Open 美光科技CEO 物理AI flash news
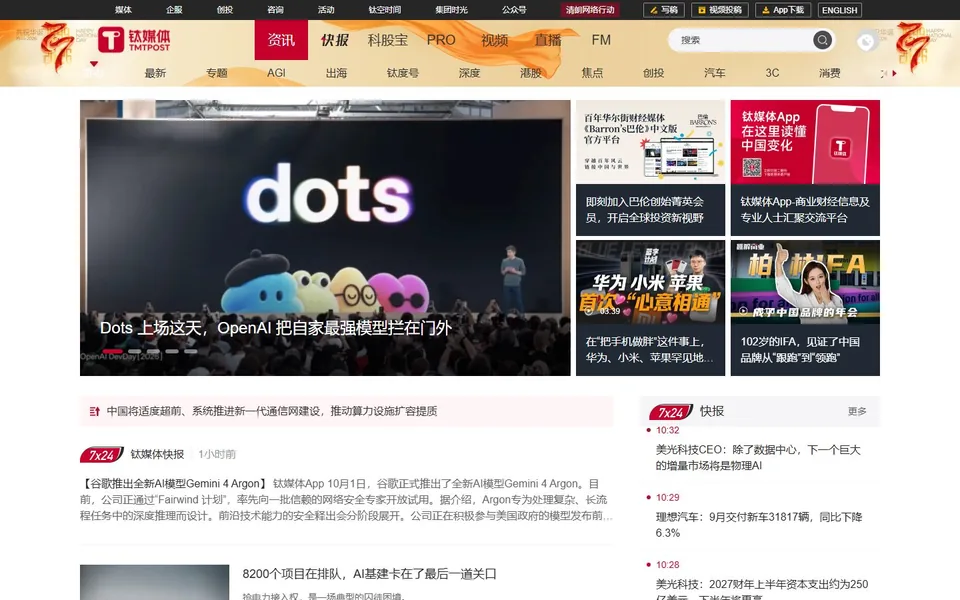Screen dimensions: 960x600 tap(758, 458)
